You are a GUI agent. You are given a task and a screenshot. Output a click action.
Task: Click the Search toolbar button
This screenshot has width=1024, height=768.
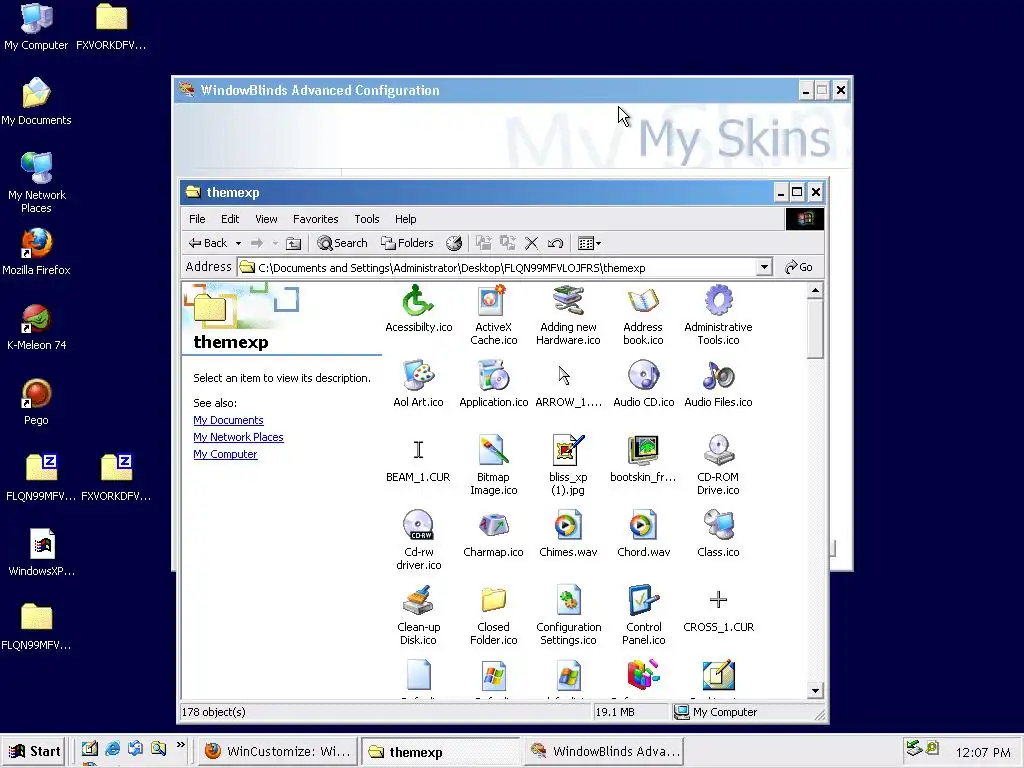342,243
